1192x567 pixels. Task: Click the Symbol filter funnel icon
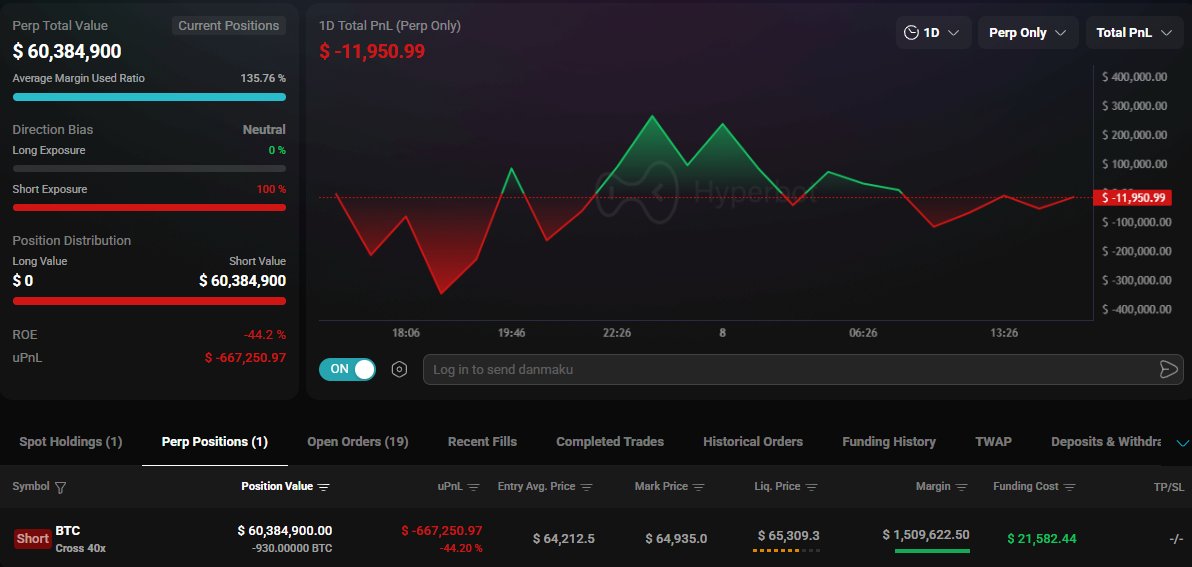pyautogui.click(x=61, y=487)
